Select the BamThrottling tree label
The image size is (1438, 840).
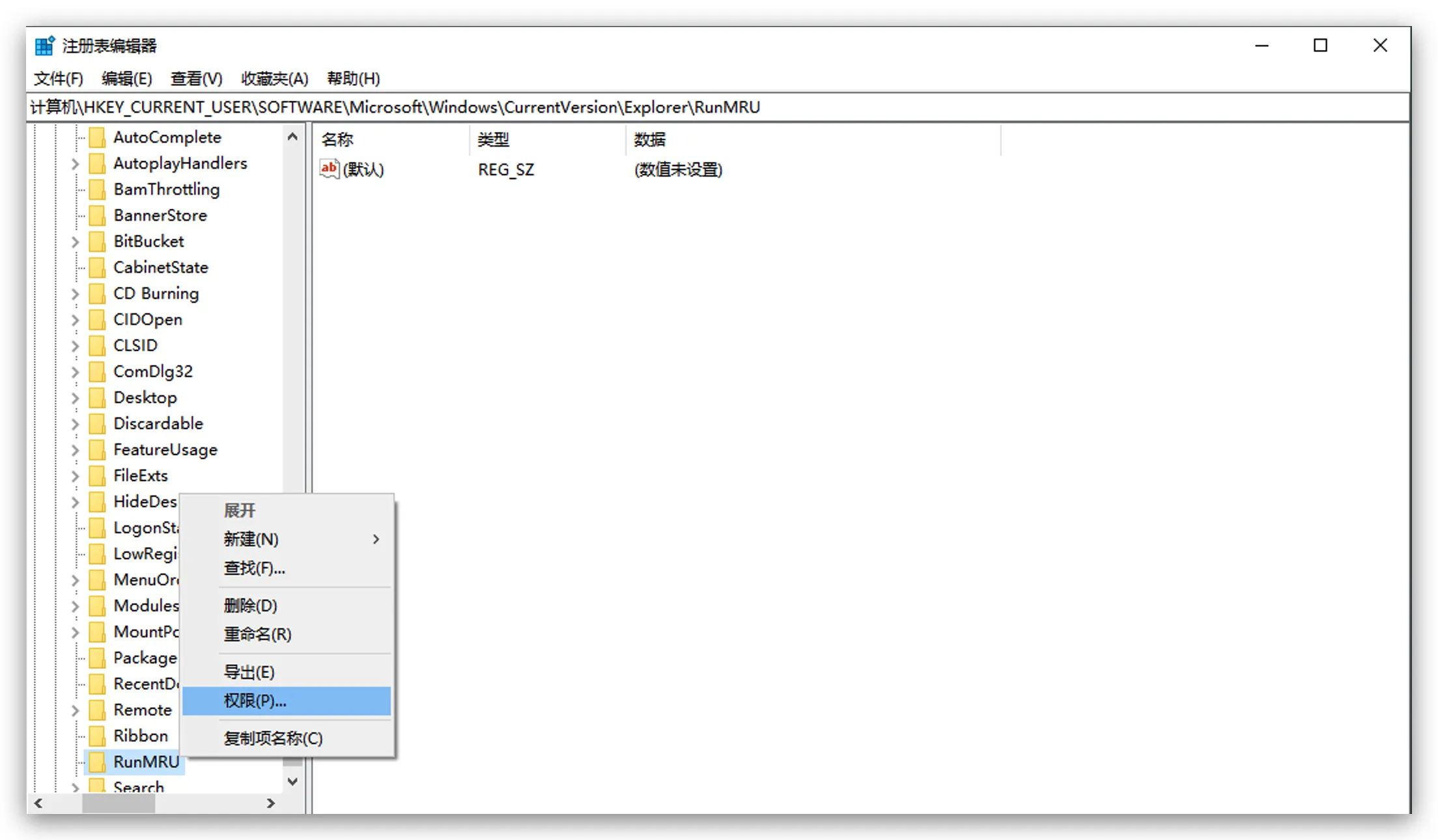(x=167, y=189)
